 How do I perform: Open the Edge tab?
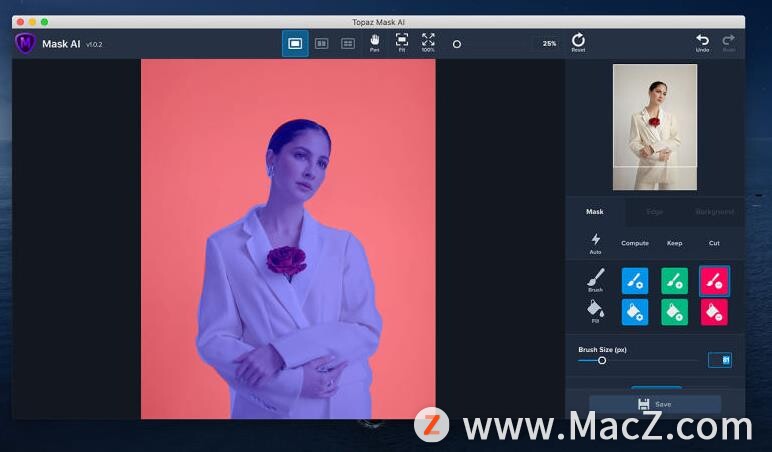coord(654,212)
